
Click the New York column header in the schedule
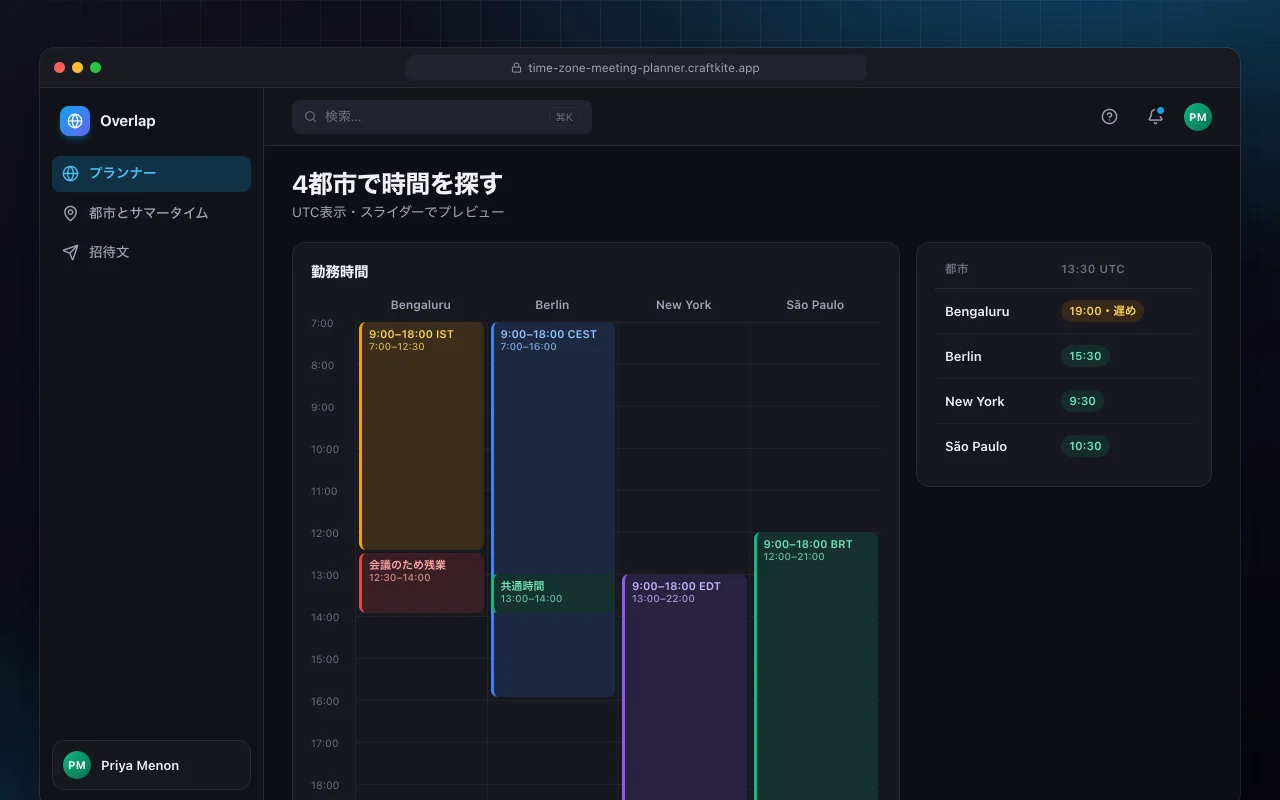coord(684,305)
